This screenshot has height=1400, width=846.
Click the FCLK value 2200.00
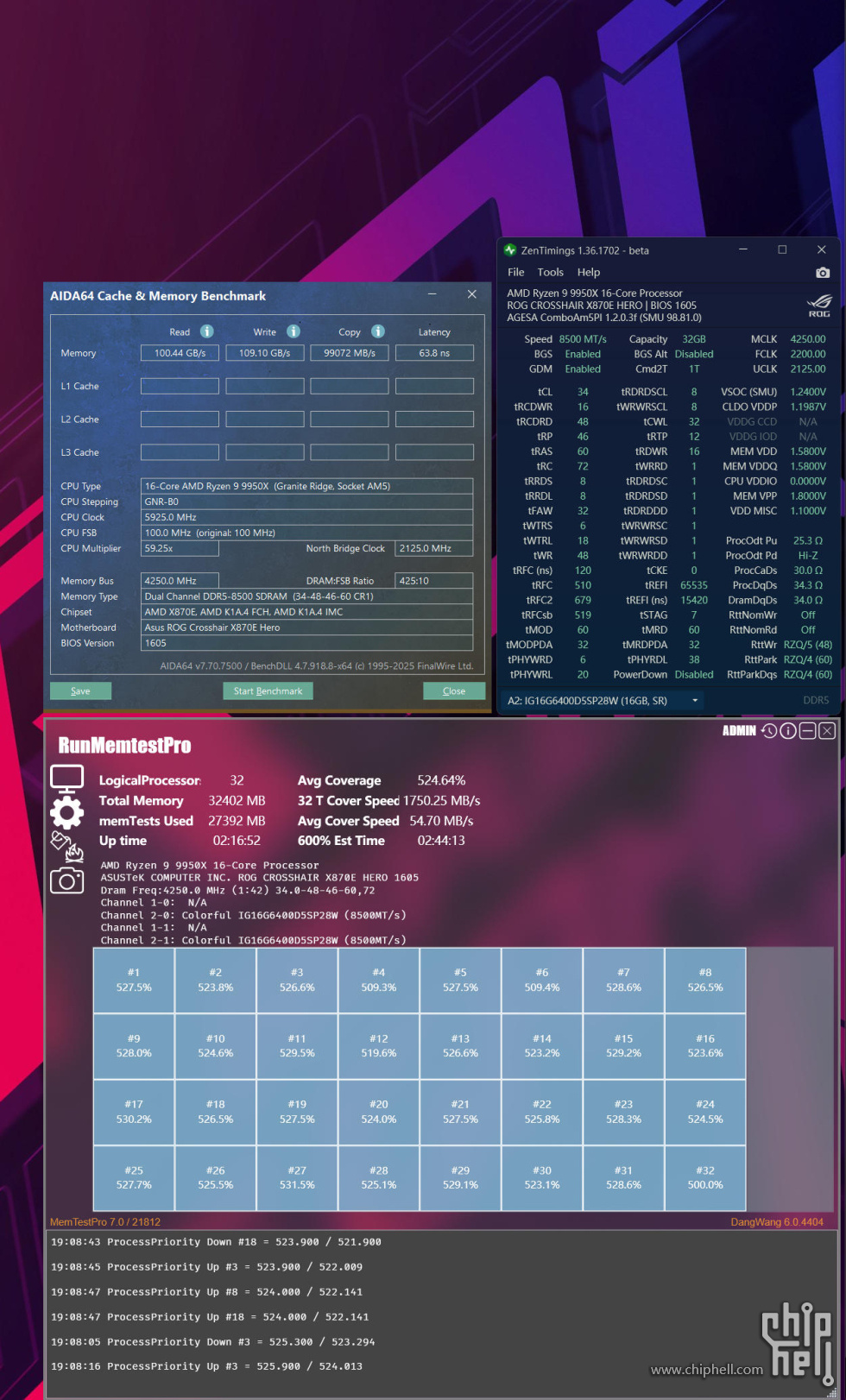[808, 354]
